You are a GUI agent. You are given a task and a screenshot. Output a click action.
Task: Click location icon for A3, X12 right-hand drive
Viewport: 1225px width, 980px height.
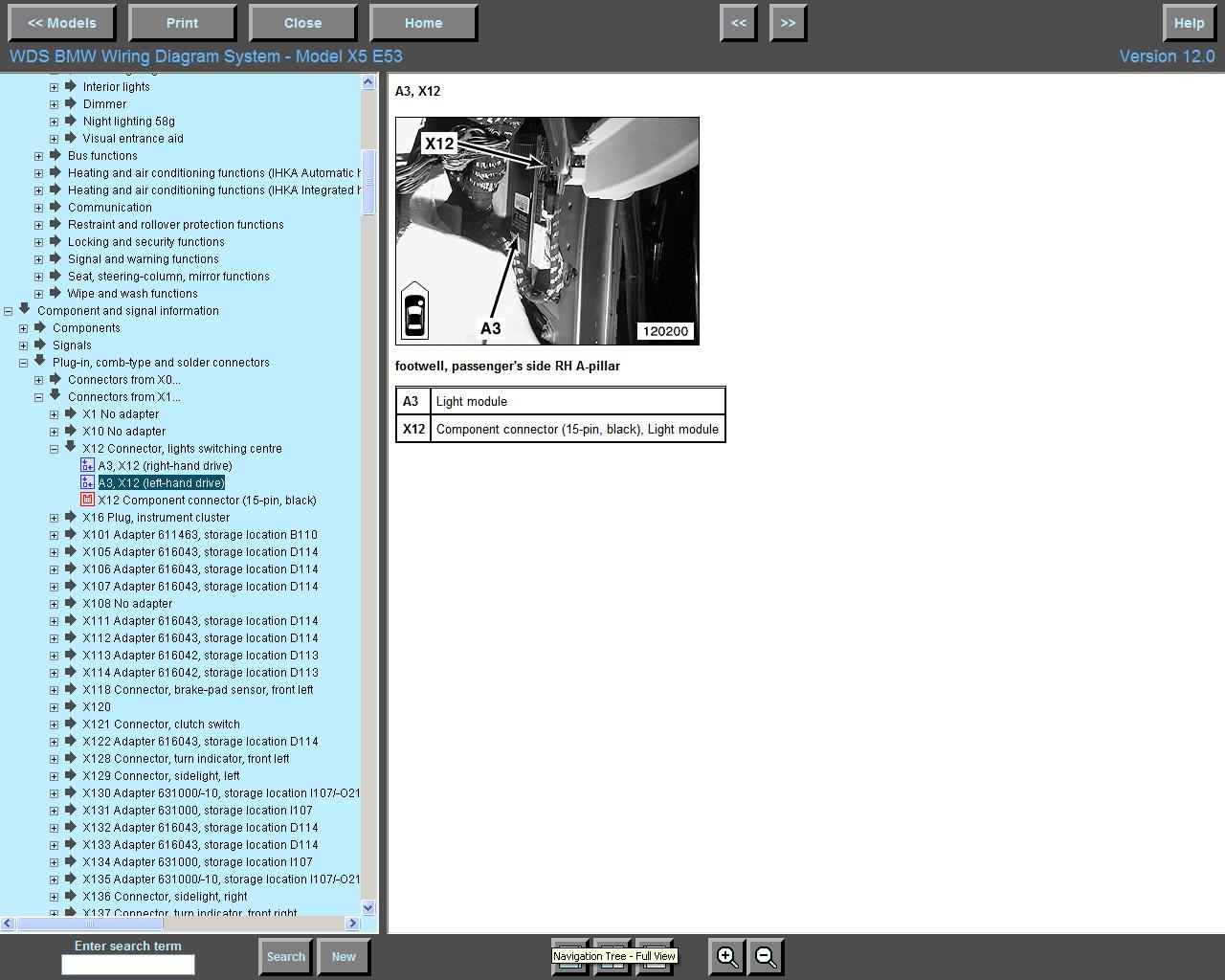[x=88, y=466]
